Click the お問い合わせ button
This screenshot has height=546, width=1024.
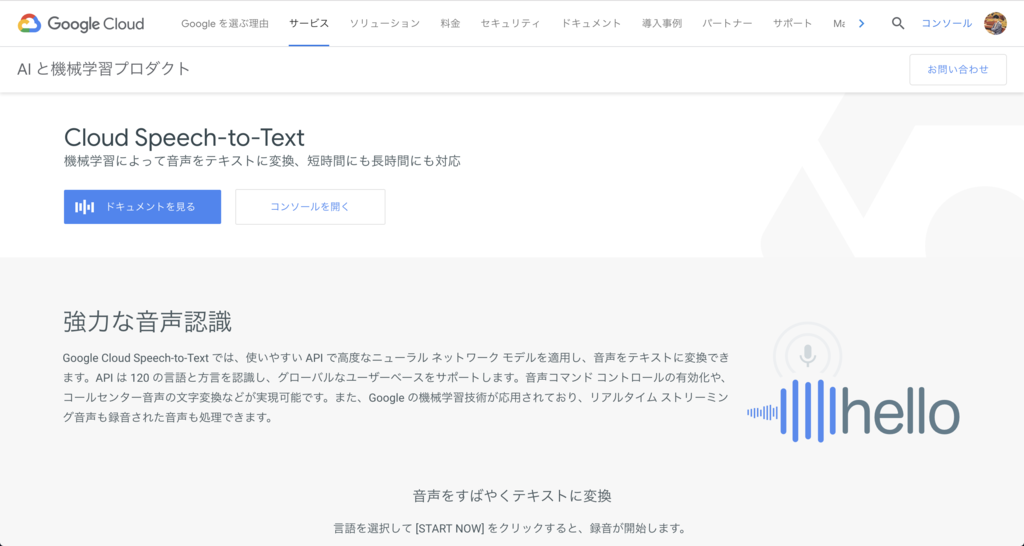pos(958,69)
